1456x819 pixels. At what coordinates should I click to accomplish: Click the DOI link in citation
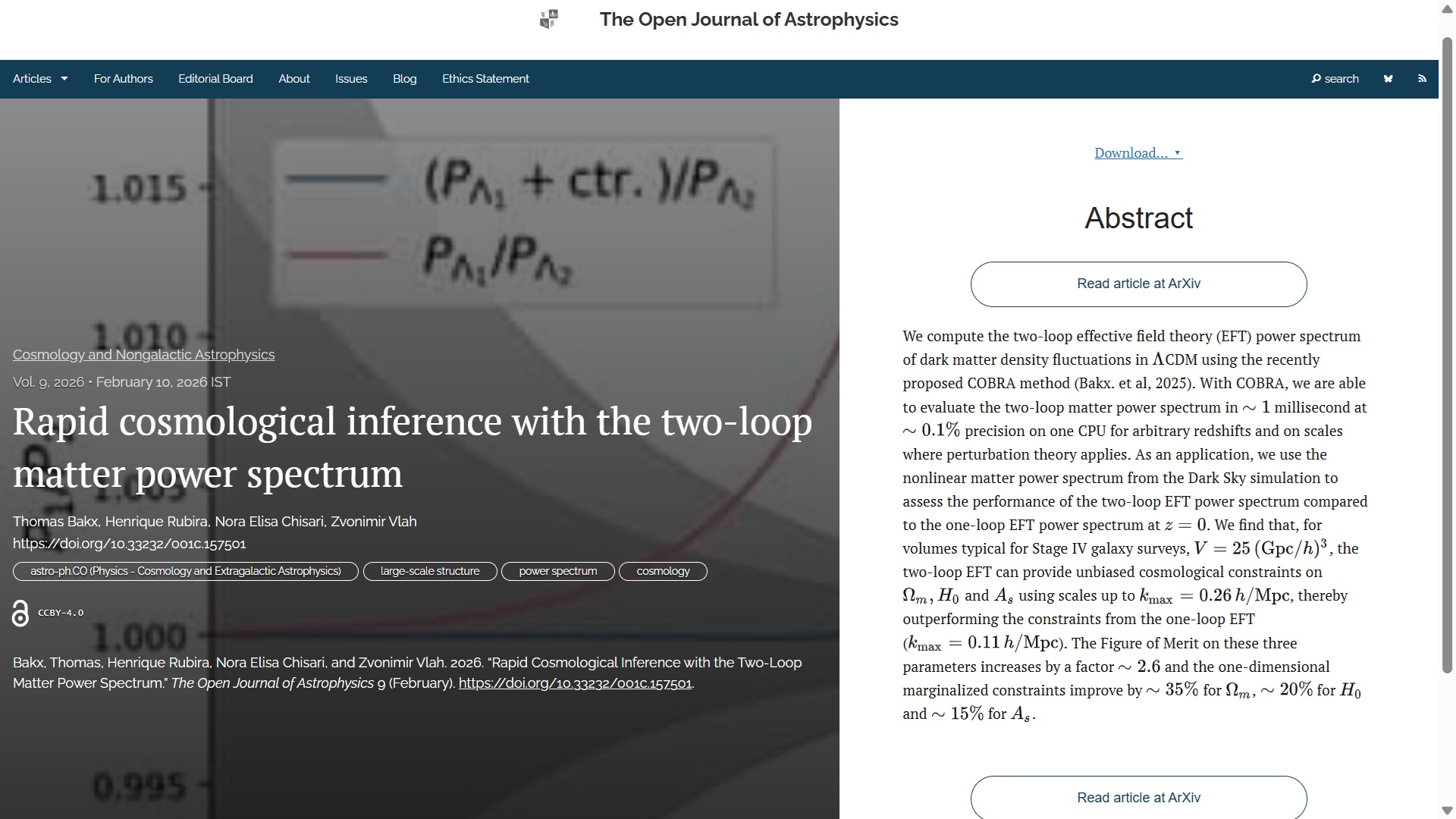[x=575, y=683]
